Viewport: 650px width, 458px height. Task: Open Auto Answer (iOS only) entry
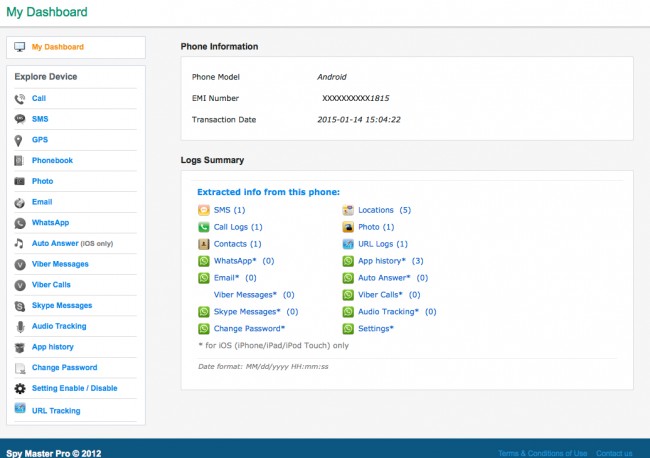(72, 243)
